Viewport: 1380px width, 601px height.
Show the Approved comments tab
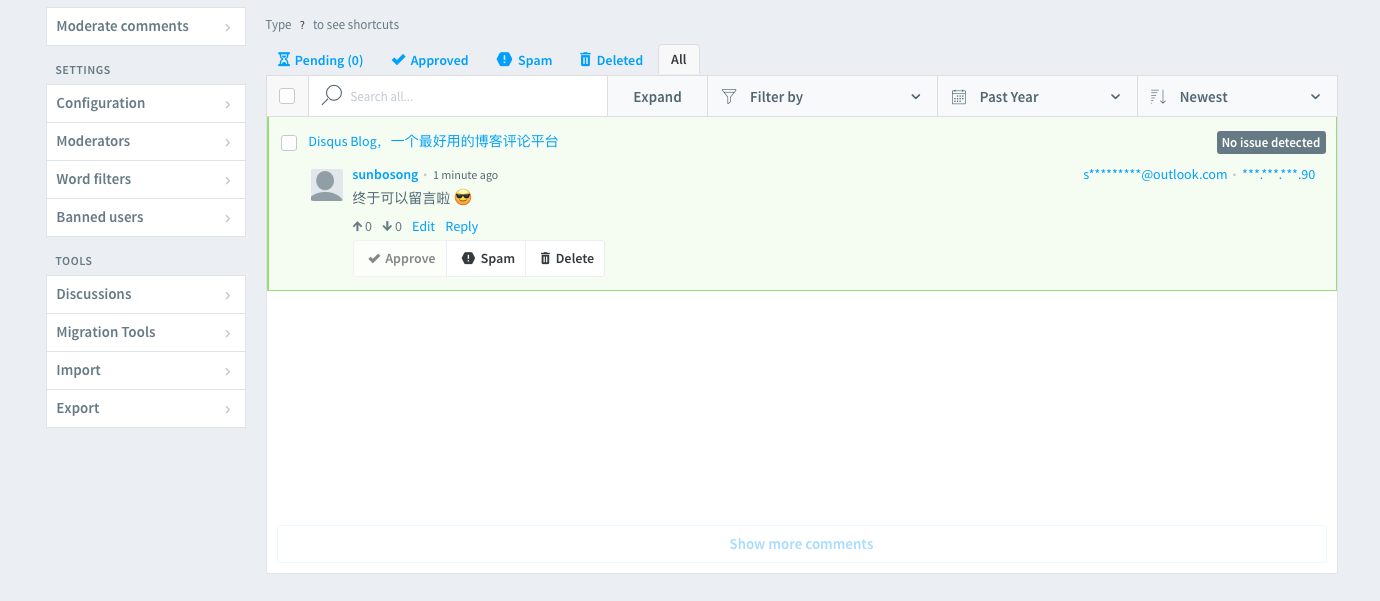429,60
